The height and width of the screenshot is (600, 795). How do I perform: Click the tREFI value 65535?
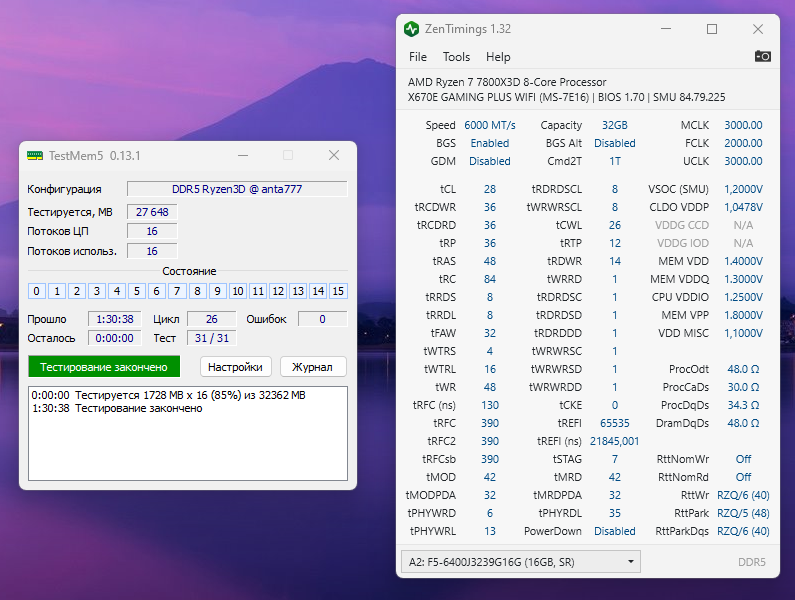(615, 423)
